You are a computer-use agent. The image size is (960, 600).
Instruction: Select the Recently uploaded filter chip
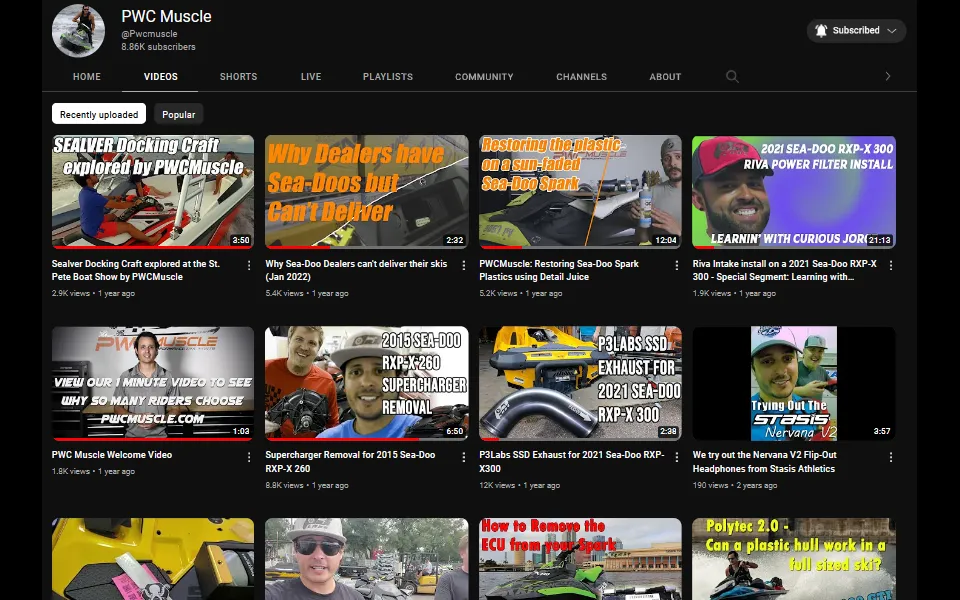[x=98, y=114]
